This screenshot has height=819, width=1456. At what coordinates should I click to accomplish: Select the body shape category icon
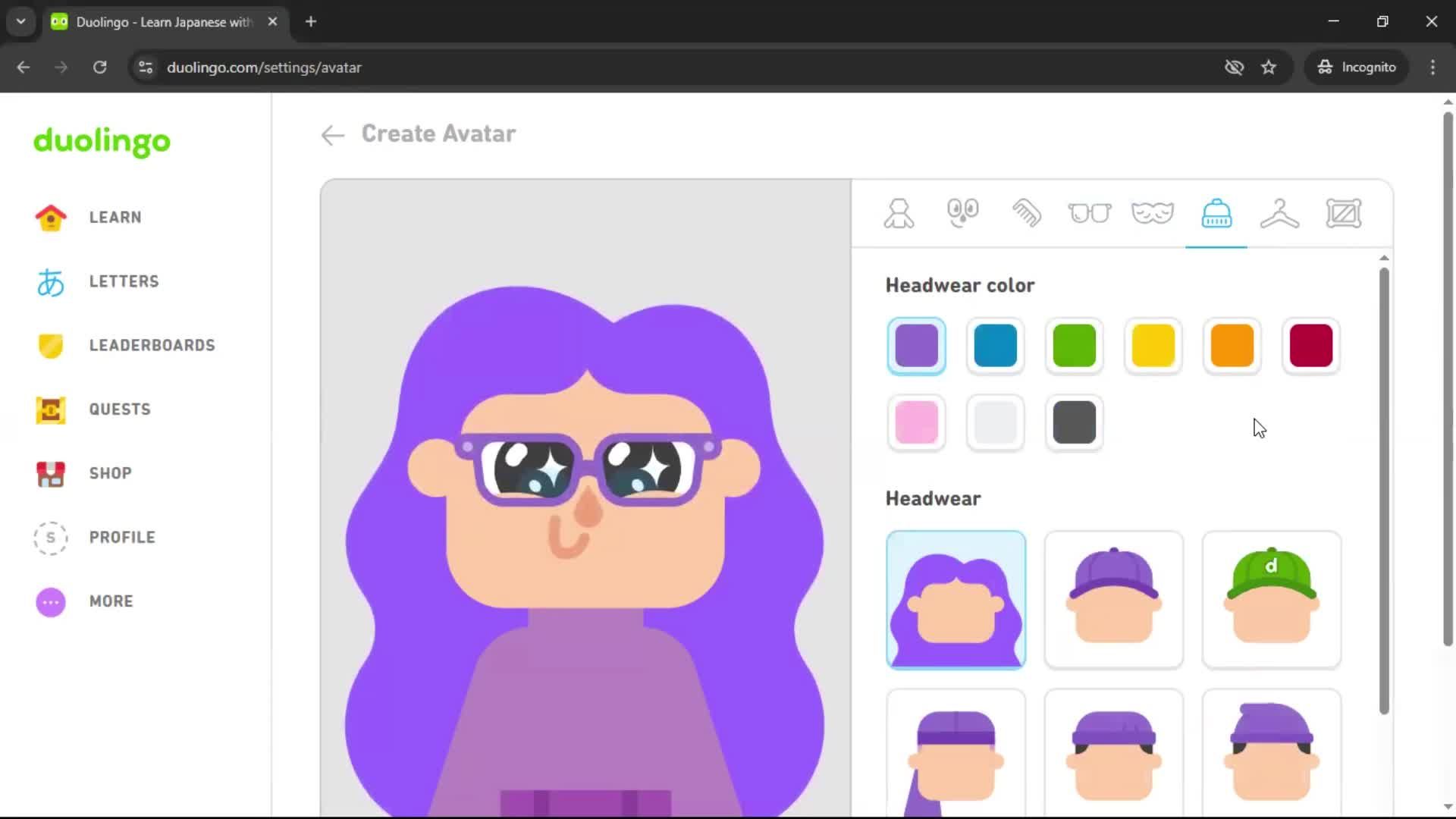coord(898,213)
